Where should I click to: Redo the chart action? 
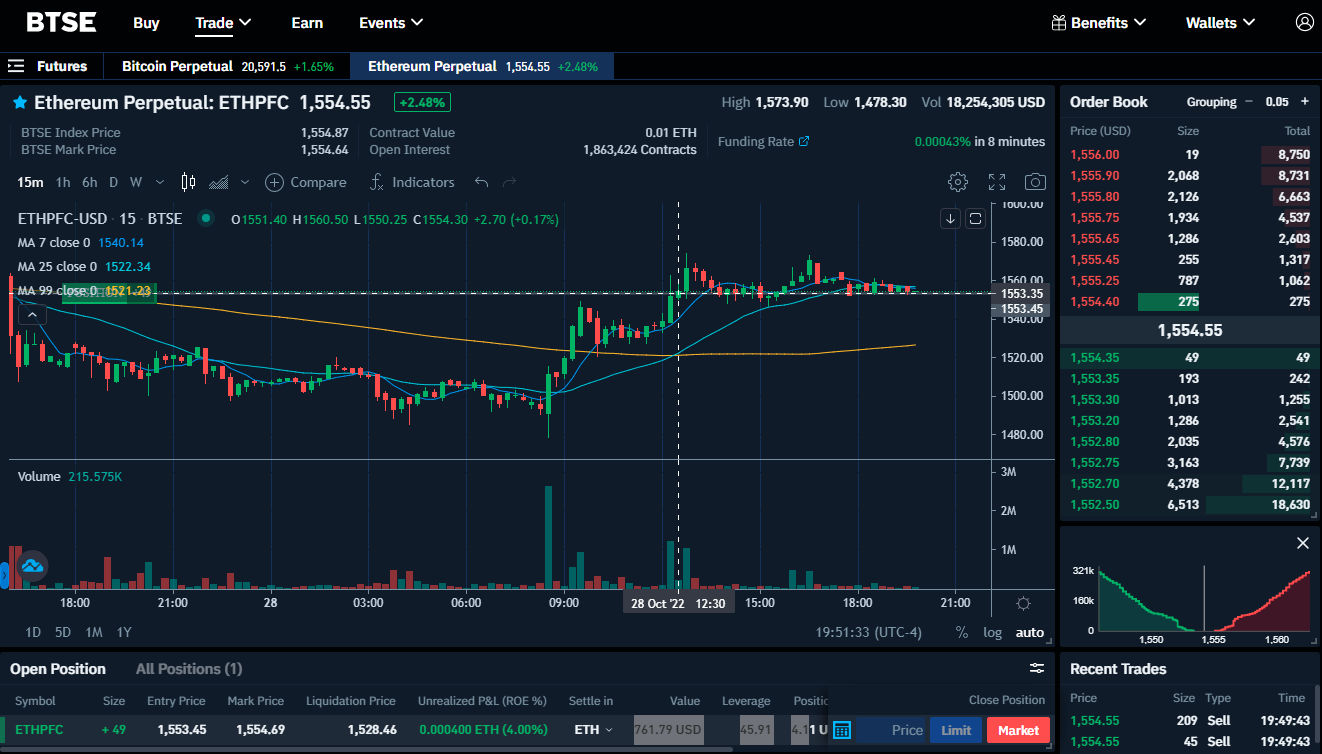pos(509,182)
